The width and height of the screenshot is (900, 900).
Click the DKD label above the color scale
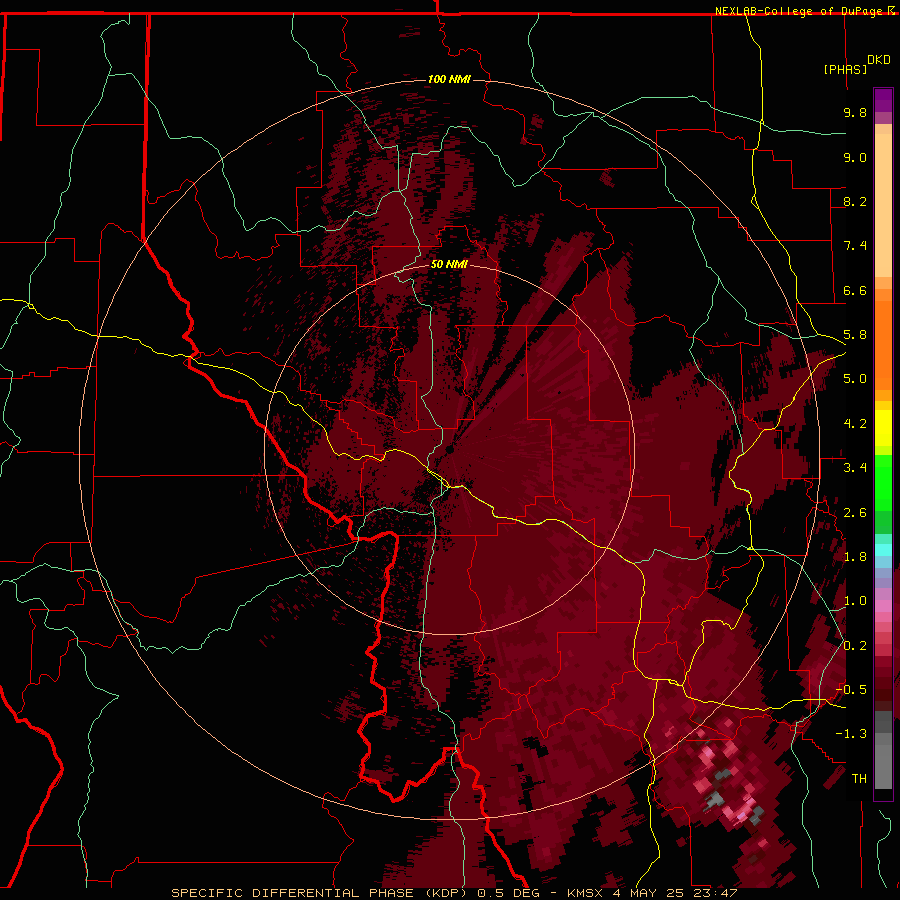[x=879, y=60]
